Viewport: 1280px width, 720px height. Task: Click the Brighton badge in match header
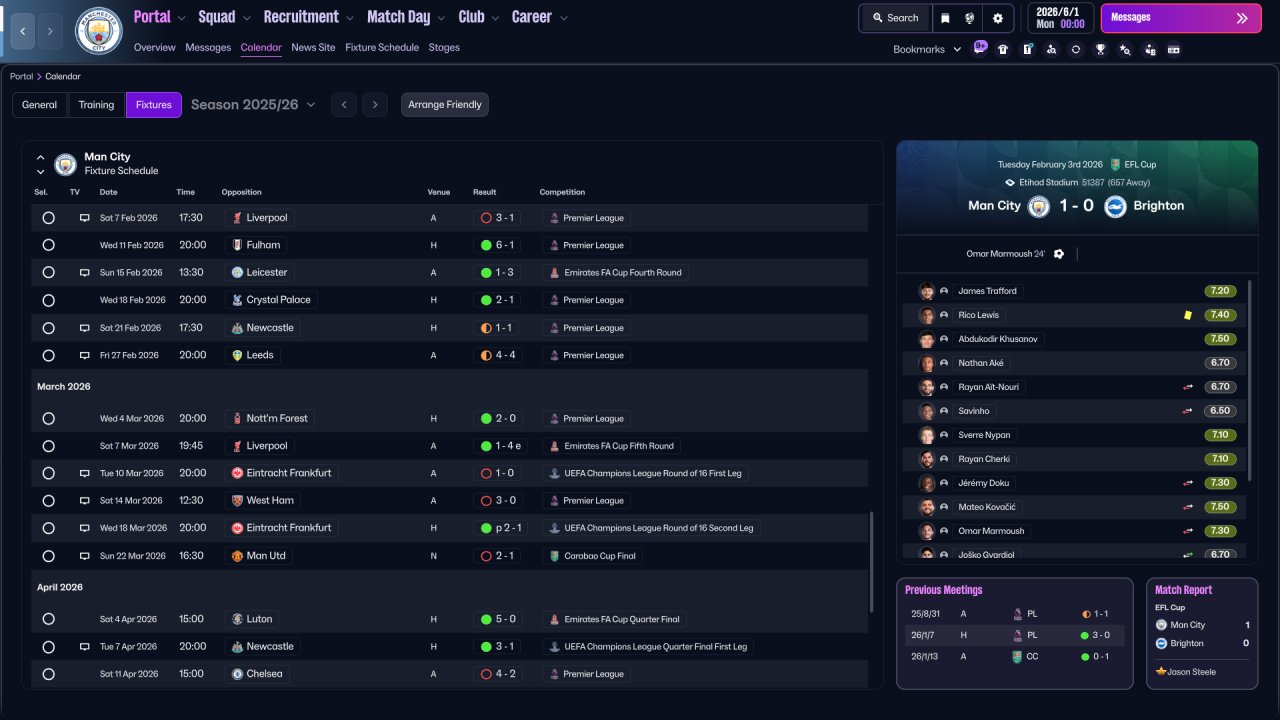coord(1115,206)
